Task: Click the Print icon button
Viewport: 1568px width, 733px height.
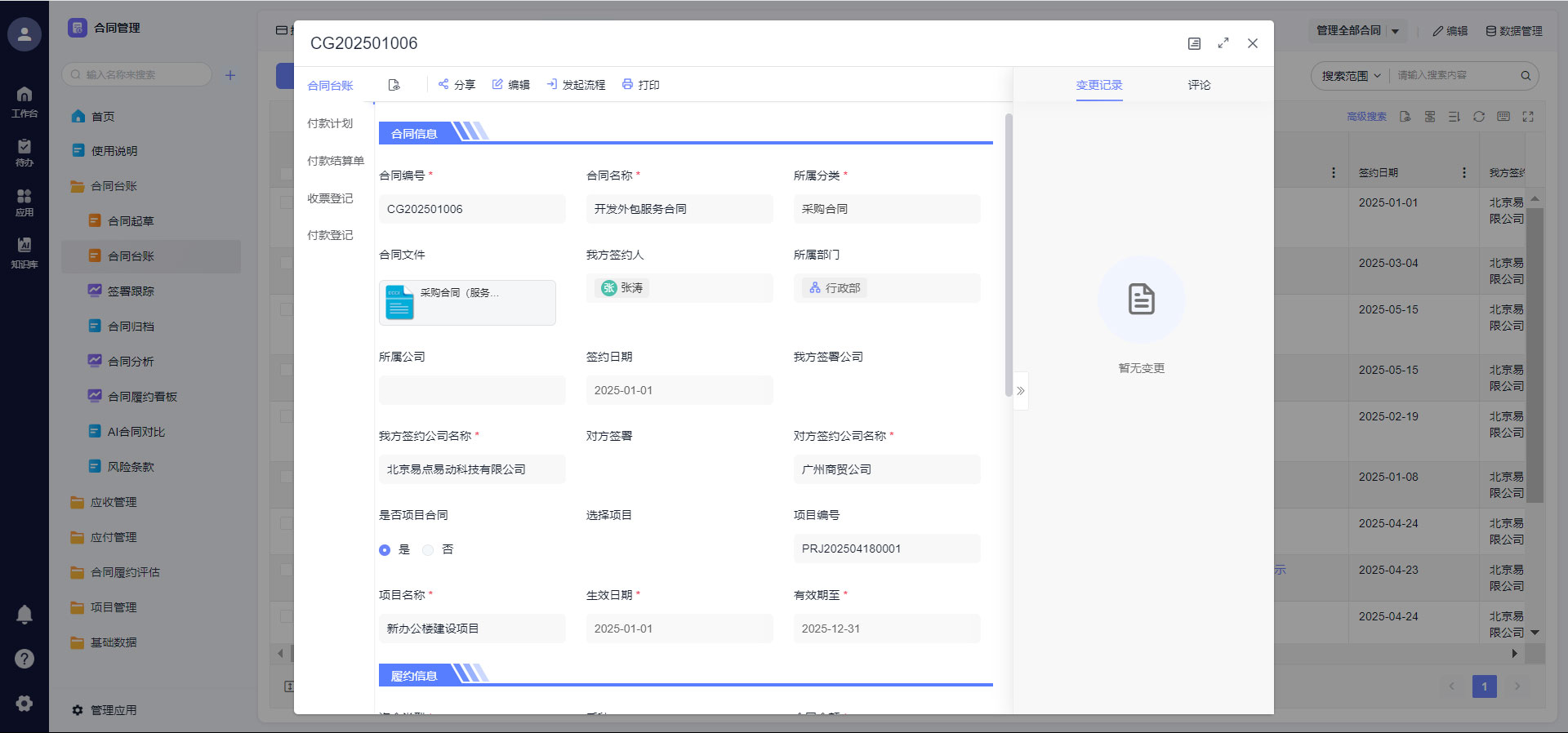Action: pos(627,84)
